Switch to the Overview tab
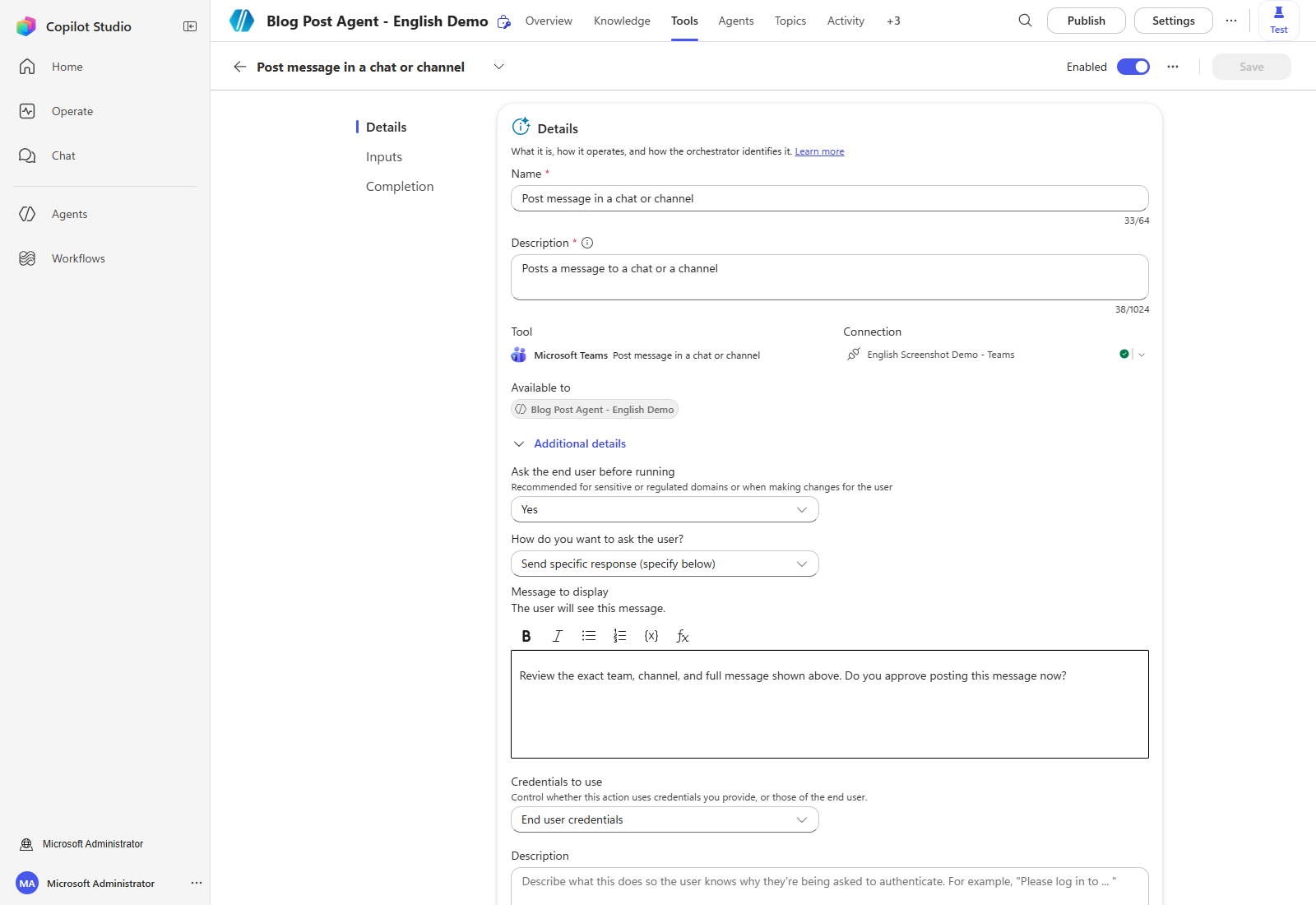This screenshot has width=1316, height=905. click(549, 21)
